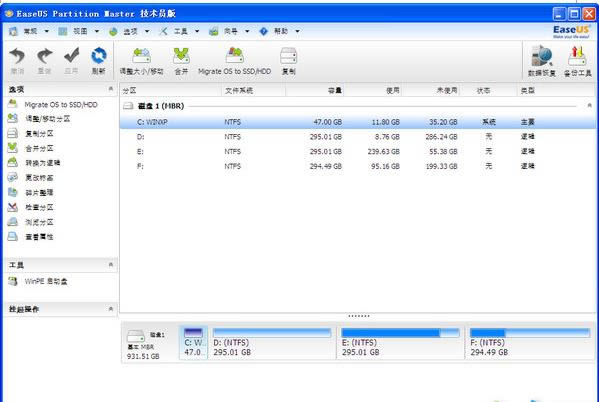Open the General (常规) menu
Viewport: 599px width, 402px height.
click(29, 31)
